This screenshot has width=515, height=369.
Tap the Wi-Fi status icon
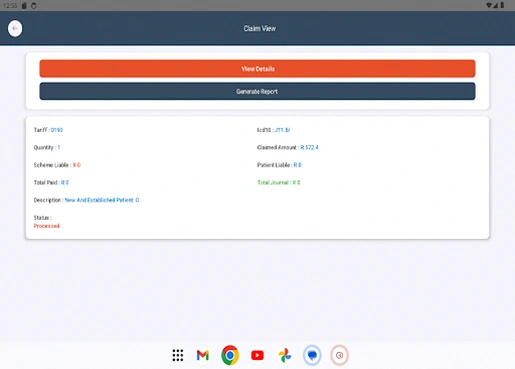coord(489,5)
